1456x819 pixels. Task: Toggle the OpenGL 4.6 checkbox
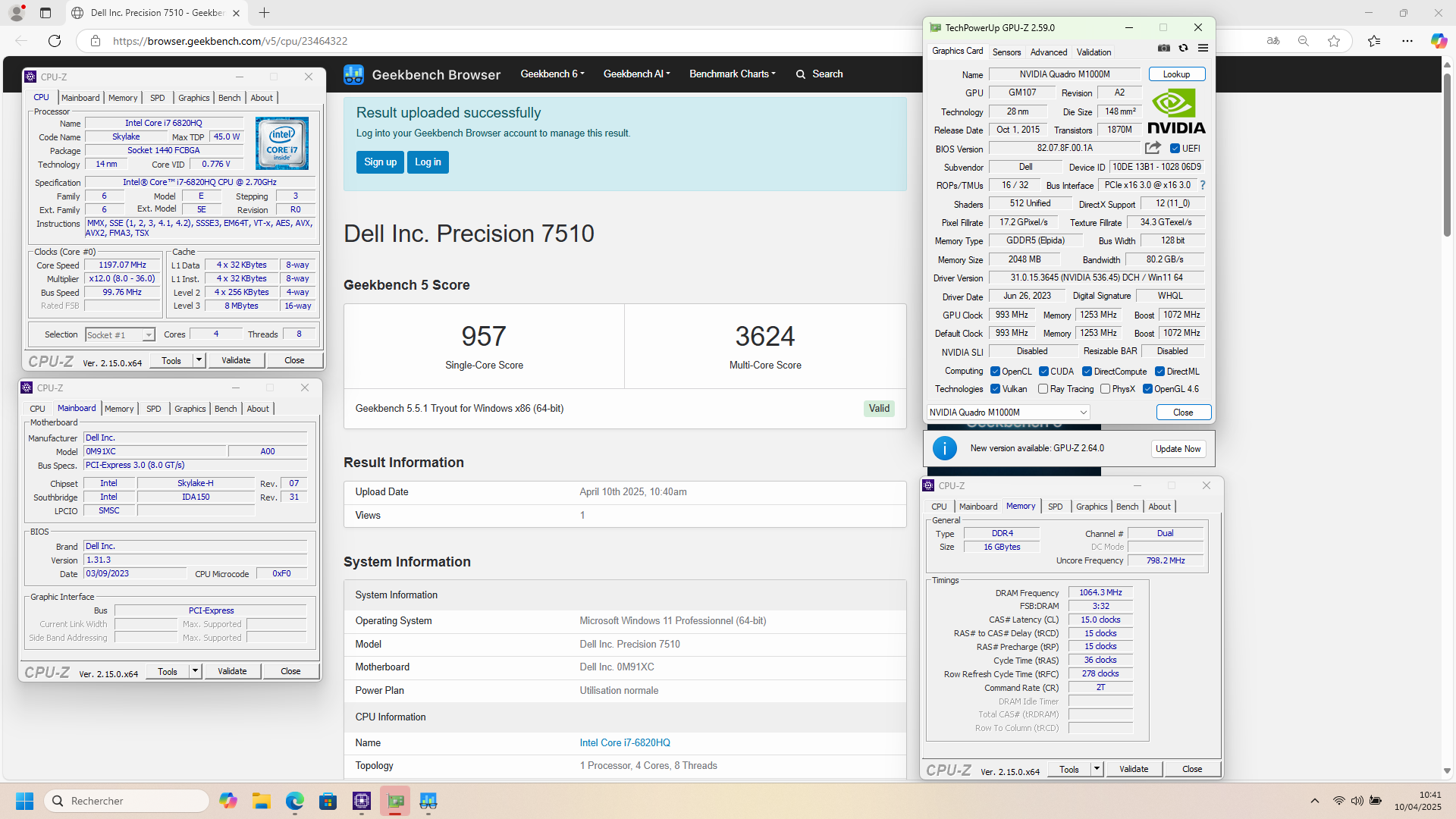(x=1147, y=389)
